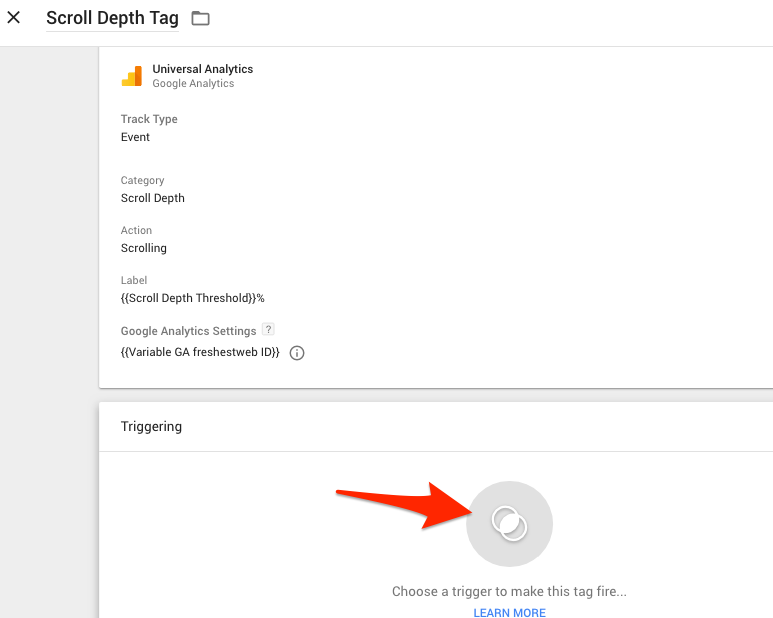
Task: Click the Triggering section header
Action: tap(151, 426)
